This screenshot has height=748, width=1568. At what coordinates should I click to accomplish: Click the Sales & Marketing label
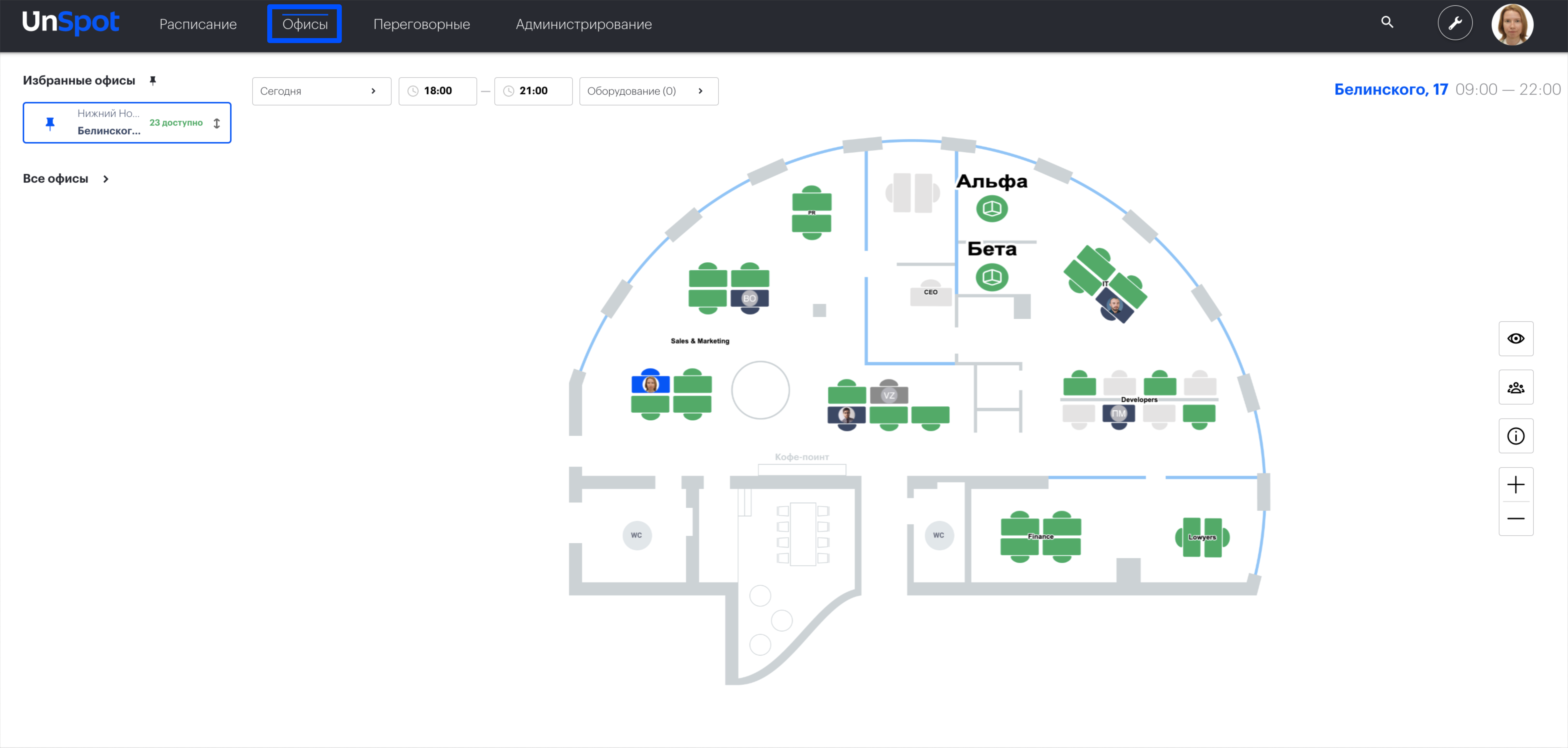point(700,341)
